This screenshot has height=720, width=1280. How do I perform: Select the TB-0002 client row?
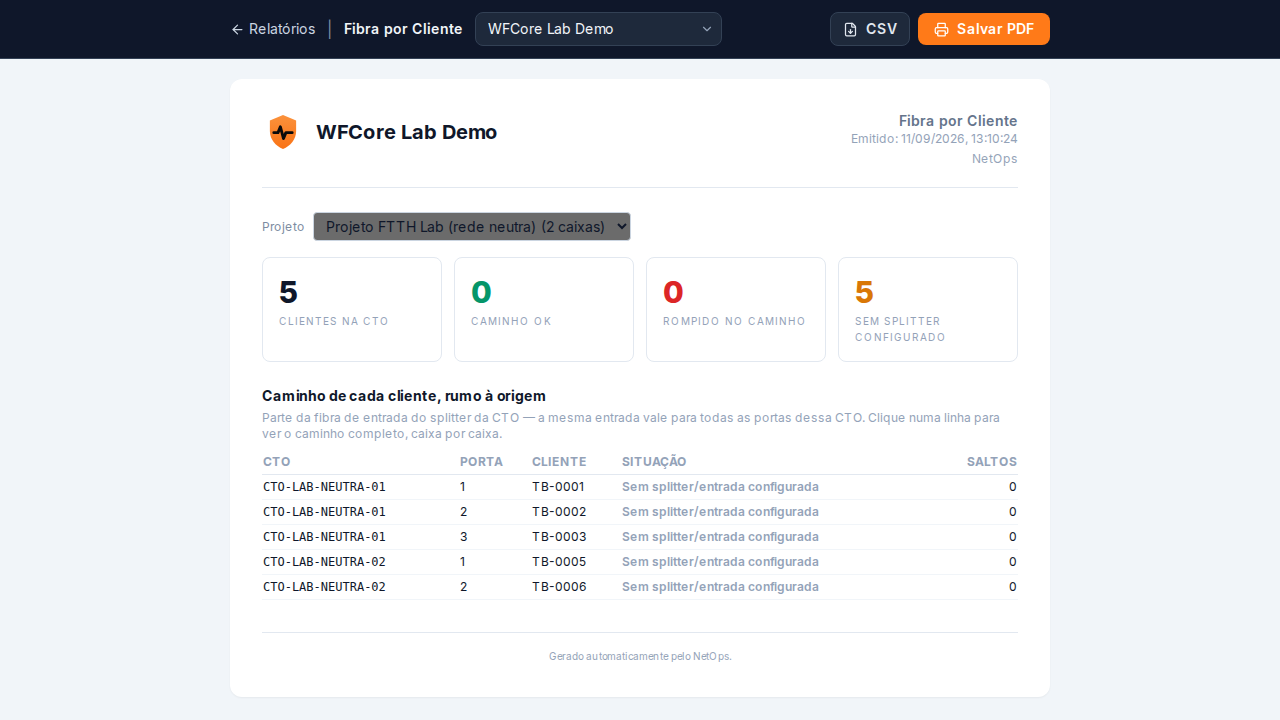tap(640, 512)
